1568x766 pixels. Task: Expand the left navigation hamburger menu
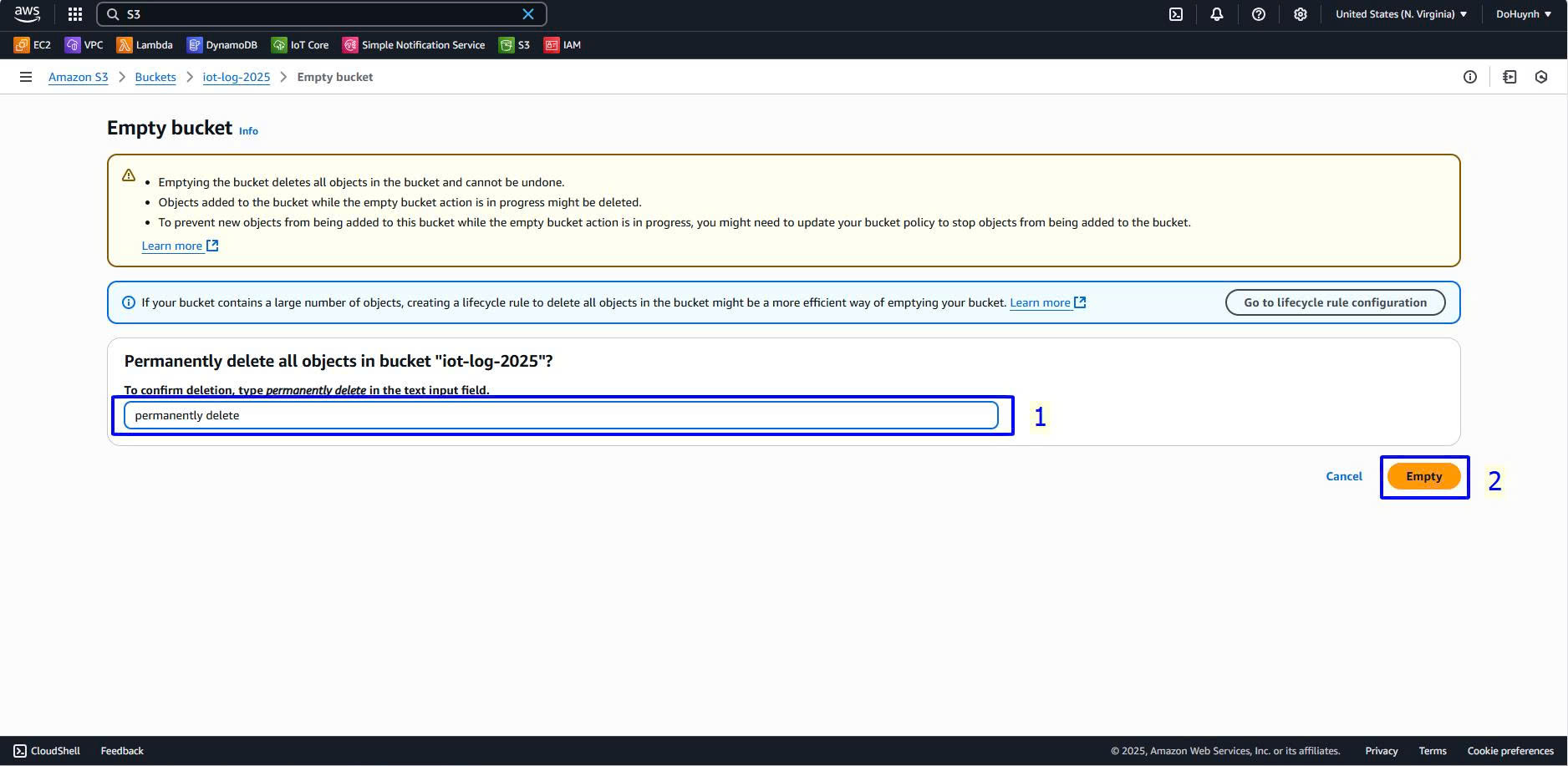(26, 77)
